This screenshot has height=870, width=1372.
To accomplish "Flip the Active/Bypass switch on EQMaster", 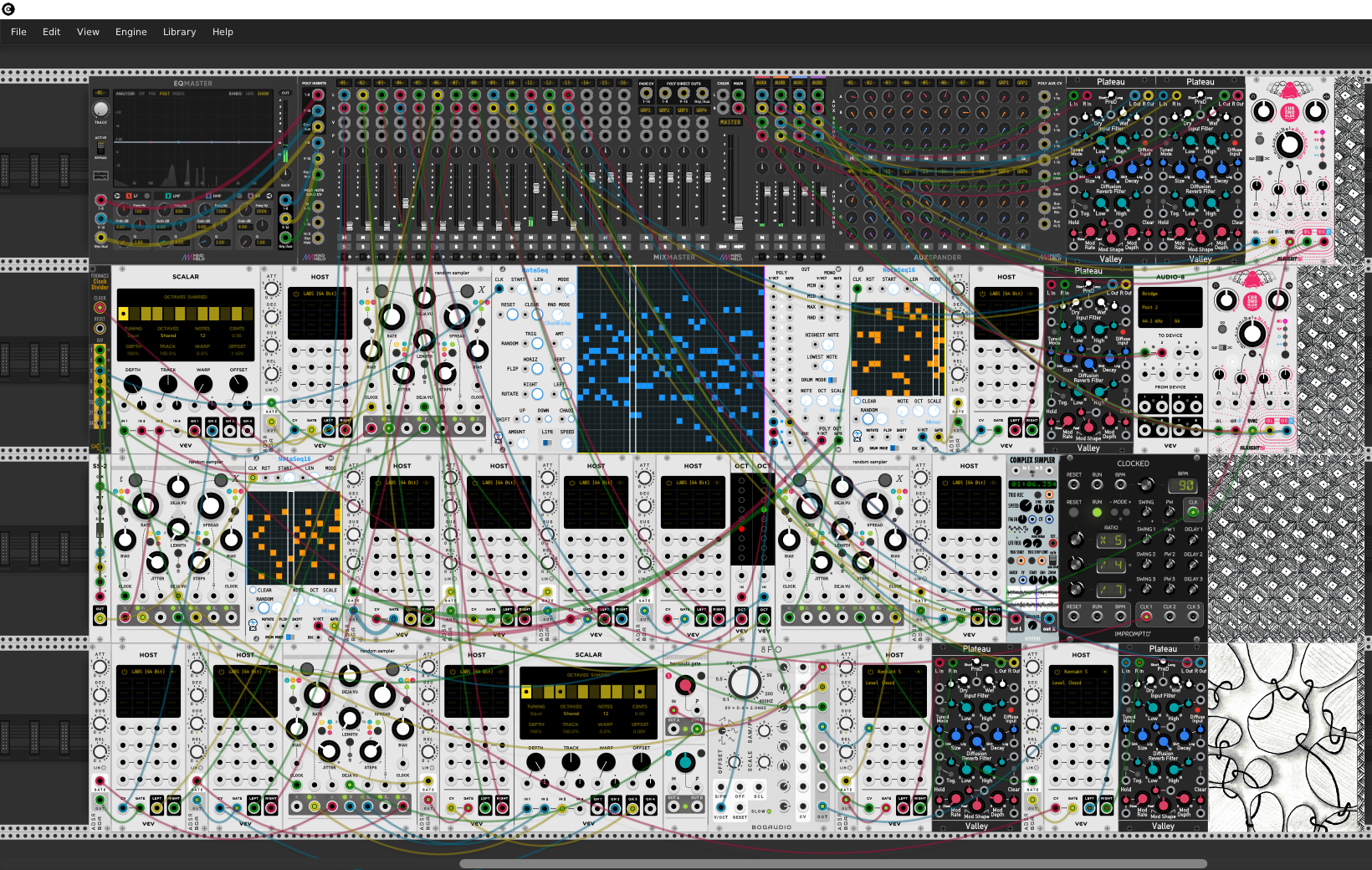I will click(x=100, y=146).
